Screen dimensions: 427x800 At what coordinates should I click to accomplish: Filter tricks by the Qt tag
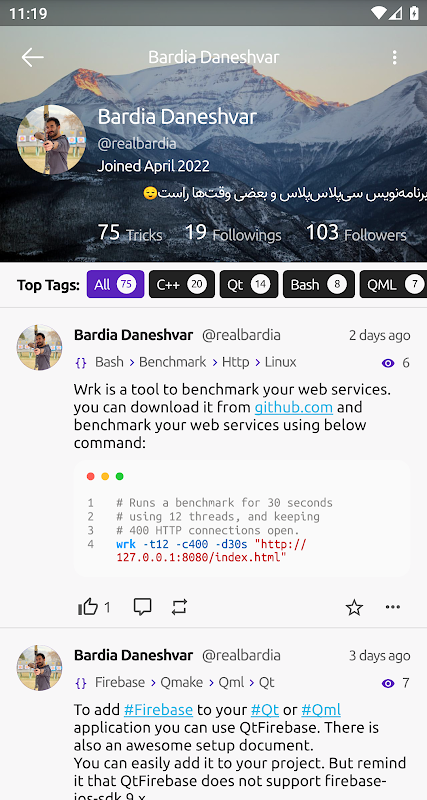pos(249,284)
